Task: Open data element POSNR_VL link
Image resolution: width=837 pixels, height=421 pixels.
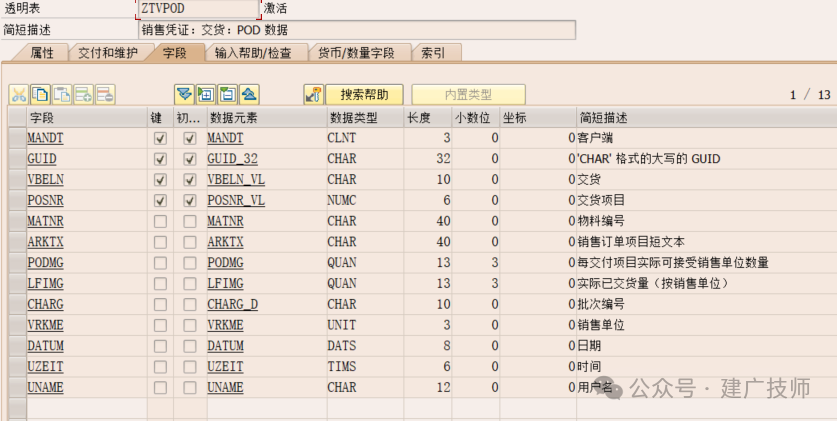Action: coord(236,201)
